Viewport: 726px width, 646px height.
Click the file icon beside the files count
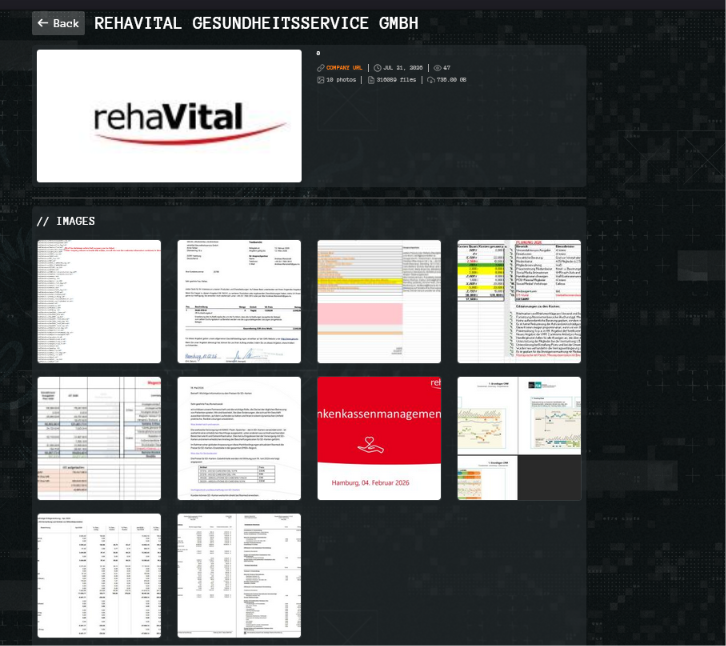click(x=371, y=80)
